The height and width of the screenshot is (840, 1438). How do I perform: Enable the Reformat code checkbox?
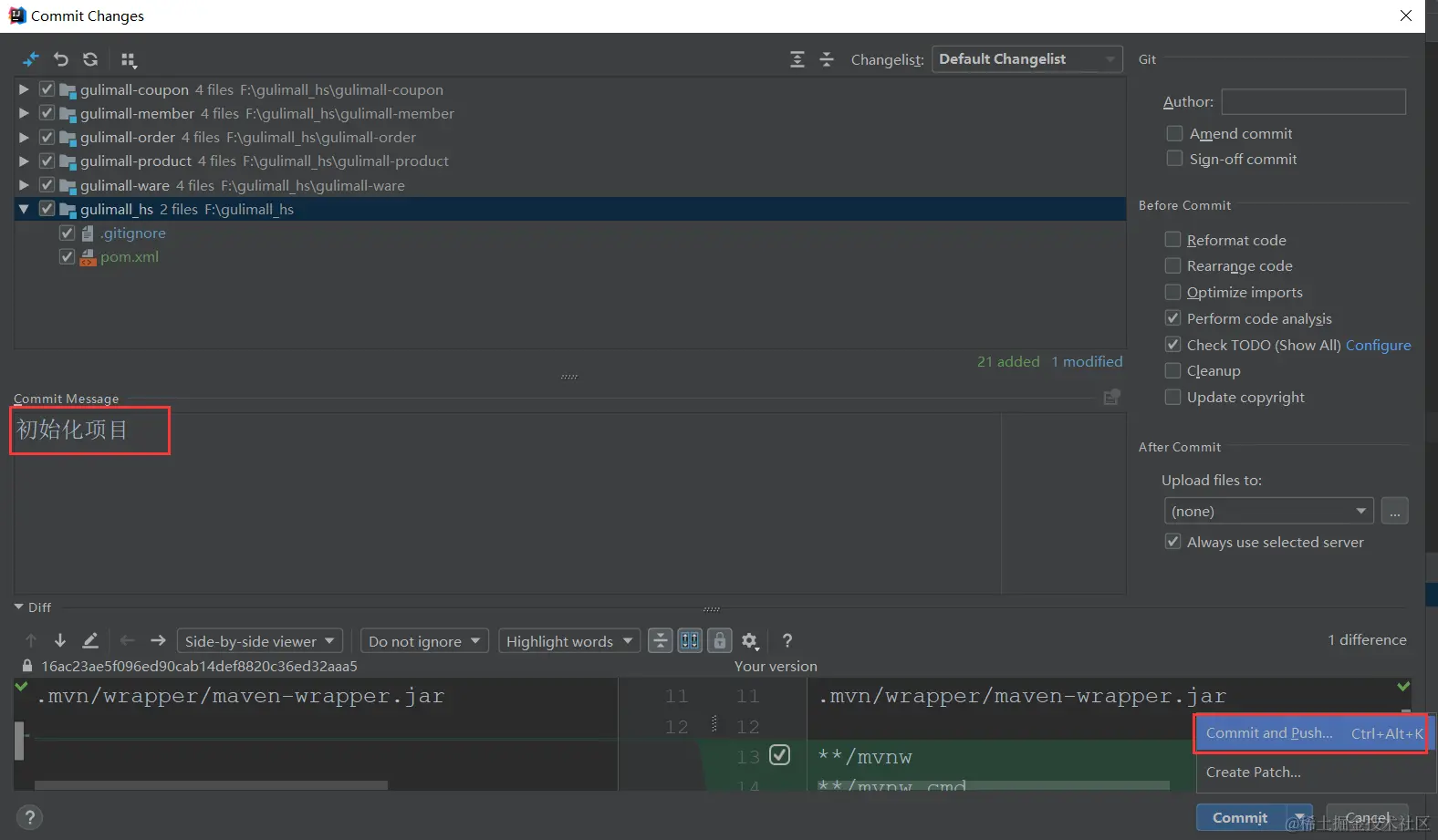(x=1172, y=239)
